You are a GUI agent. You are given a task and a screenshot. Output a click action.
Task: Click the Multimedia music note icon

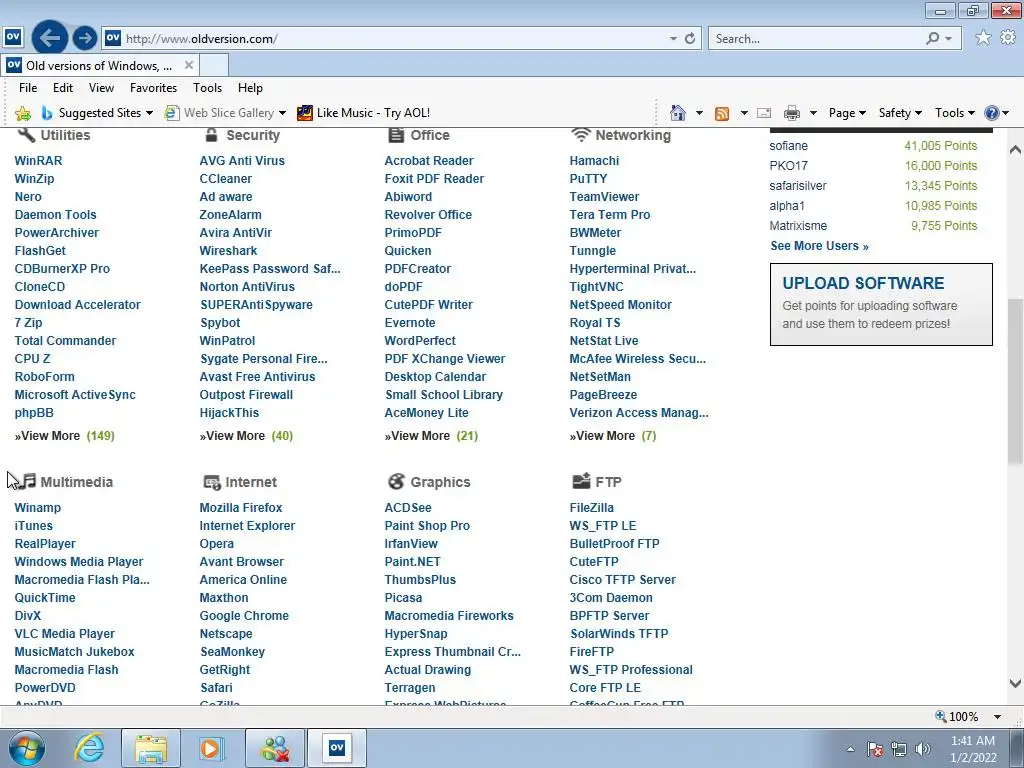[27, 481]
